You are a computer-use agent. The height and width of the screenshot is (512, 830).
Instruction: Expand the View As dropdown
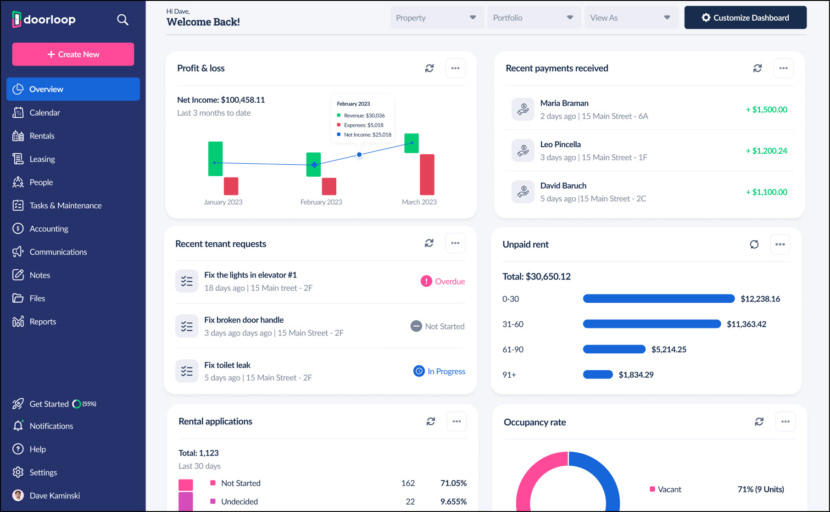630,18
